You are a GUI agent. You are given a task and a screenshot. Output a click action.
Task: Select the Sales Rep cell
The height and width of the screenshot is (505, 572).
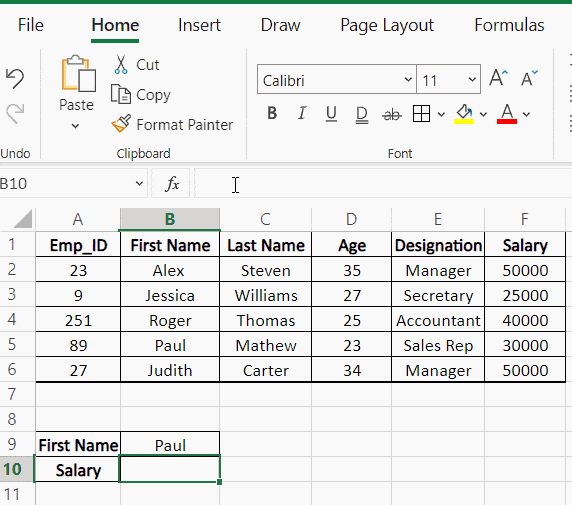click(438, 344)
